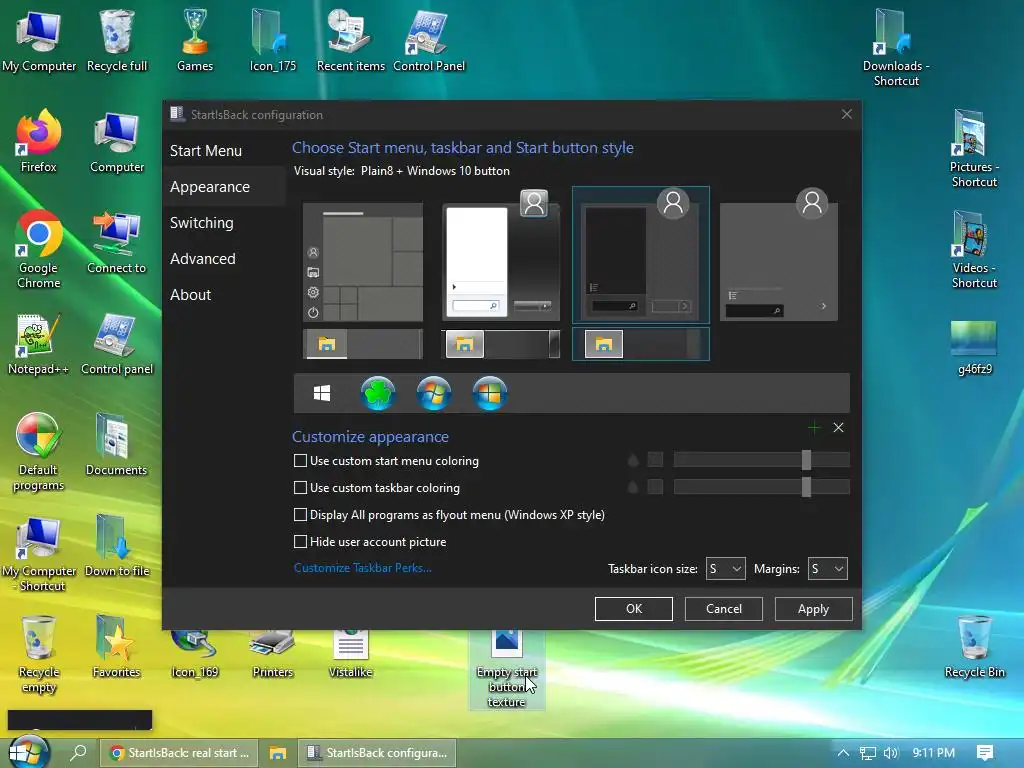Image resolution: width=1024 pixels, height=768 pixels.
Task: Open Customize Taskbar Perks link
Action: 362,568
